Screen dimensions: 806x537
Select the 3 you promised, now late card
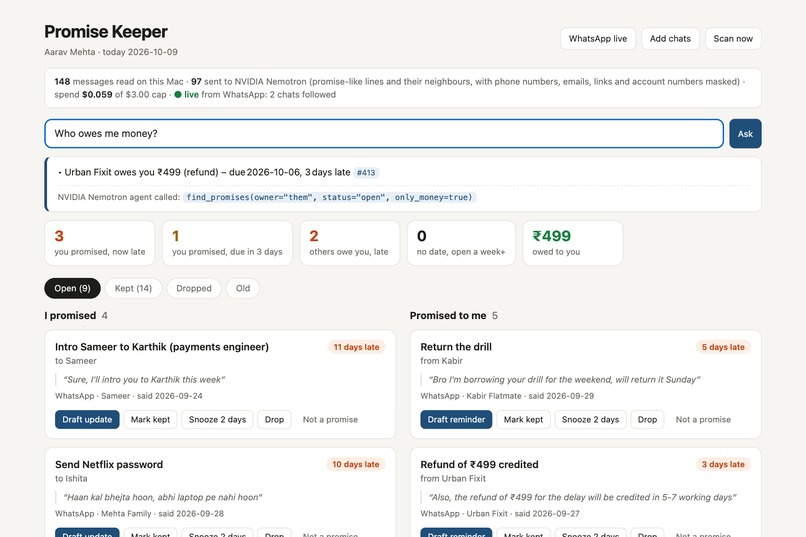pos(100,243)
